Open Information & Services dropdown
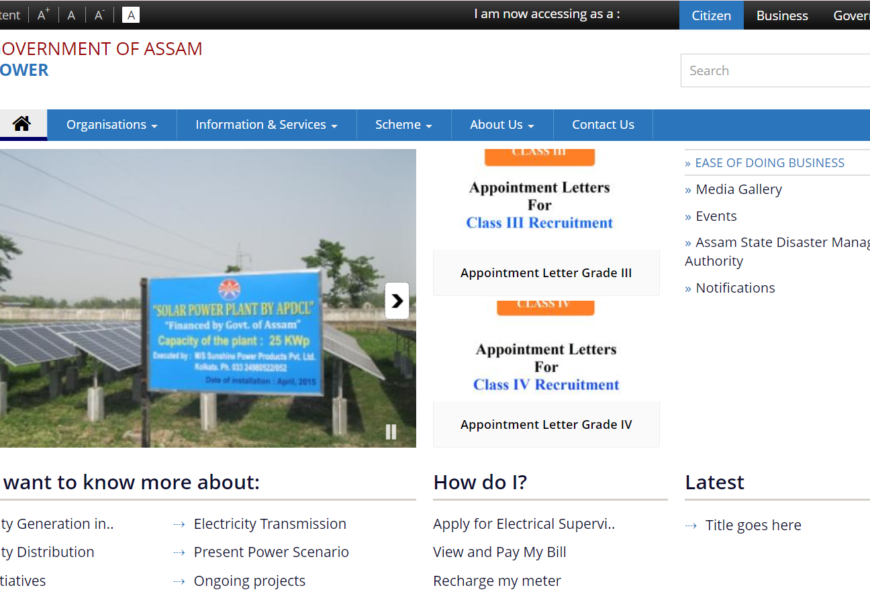 pos(266,125)
